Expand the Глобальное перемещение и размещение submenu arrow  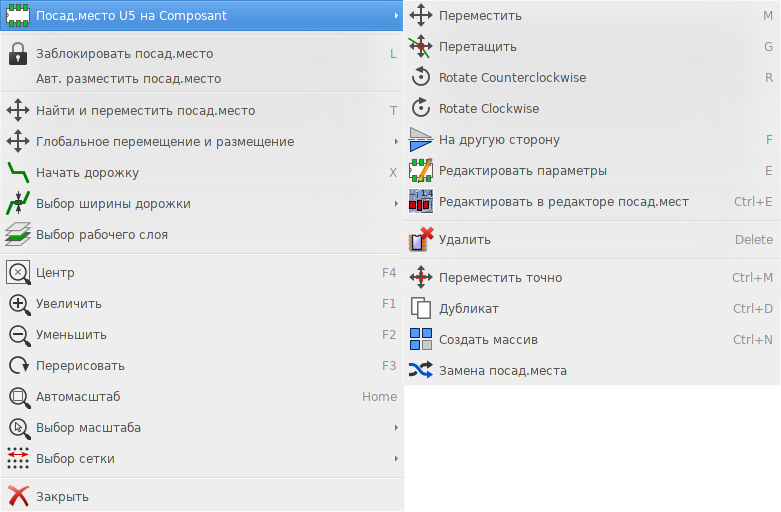tap(396, 141)
